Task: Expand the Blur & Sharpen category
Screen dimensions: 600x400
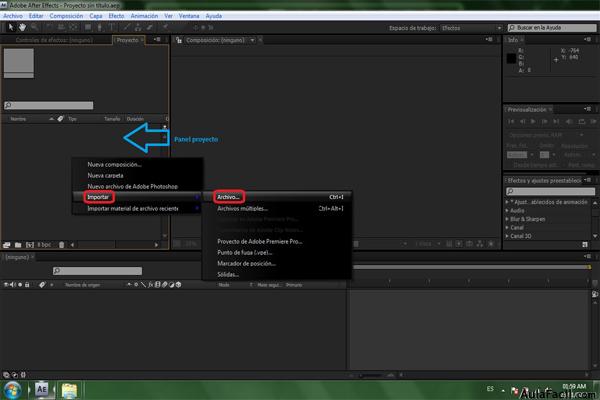Action: [507, 219]
